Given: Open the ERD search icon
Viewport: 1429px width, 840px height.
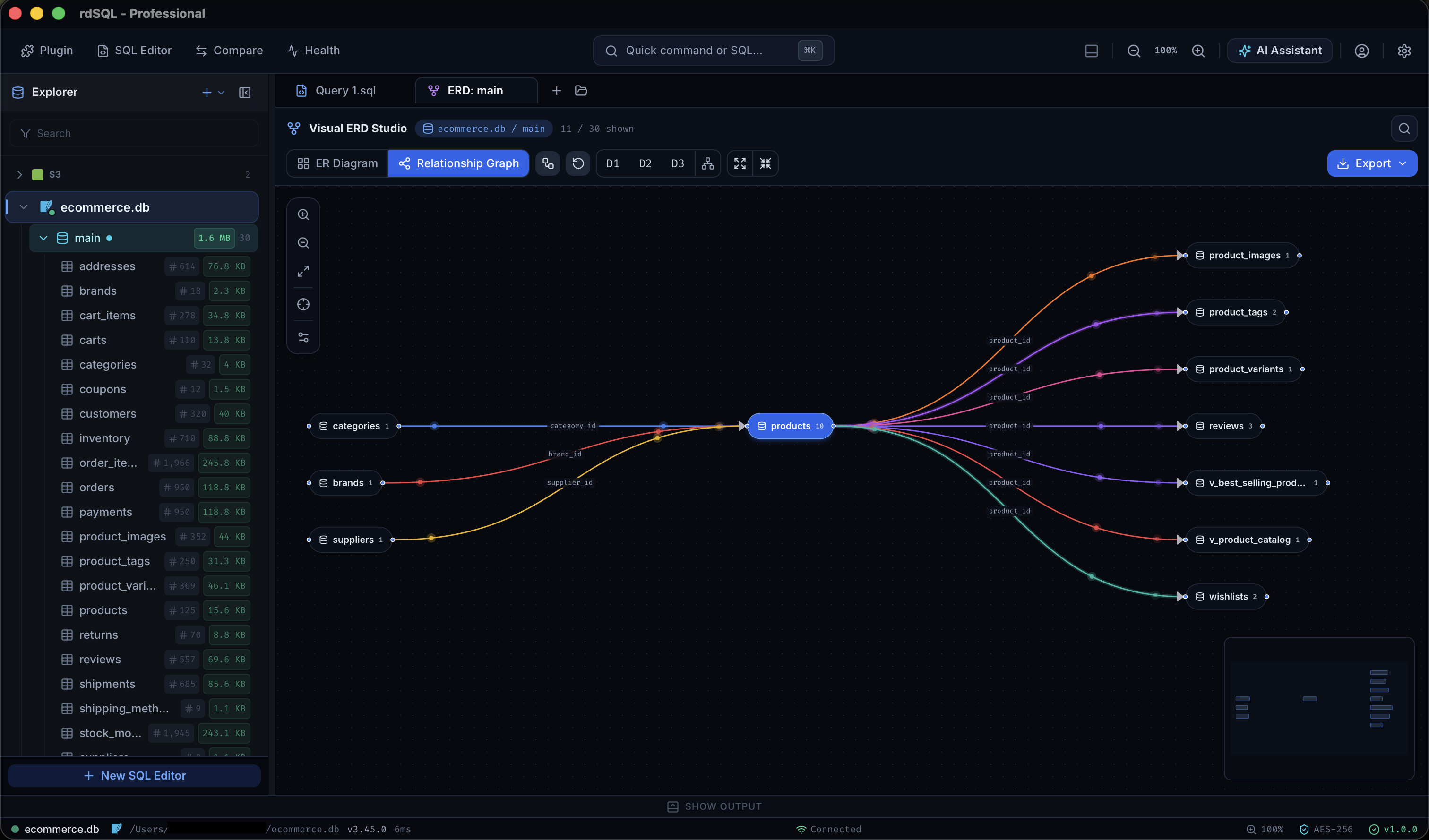Looking at the screenshot, I should 1404,129.
